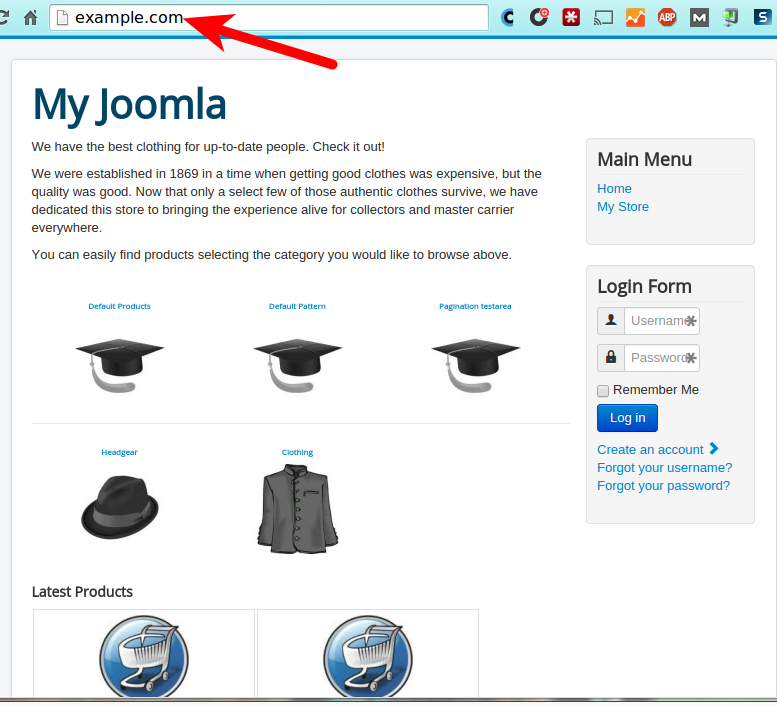
Task: Click the lock icon beside Password field
Action: point(611,358)
